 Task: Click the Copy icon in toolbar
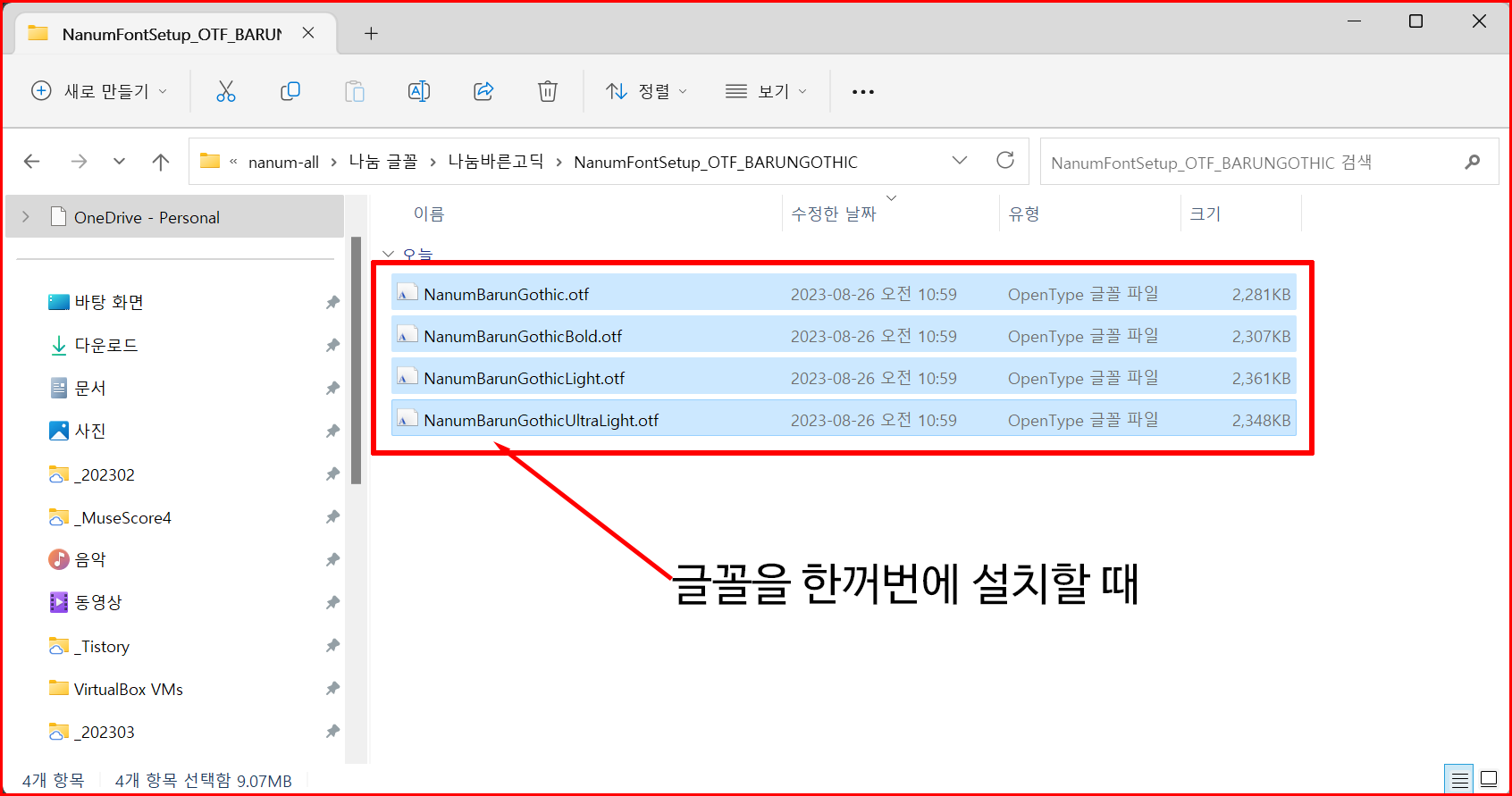(x=290, y=91)
